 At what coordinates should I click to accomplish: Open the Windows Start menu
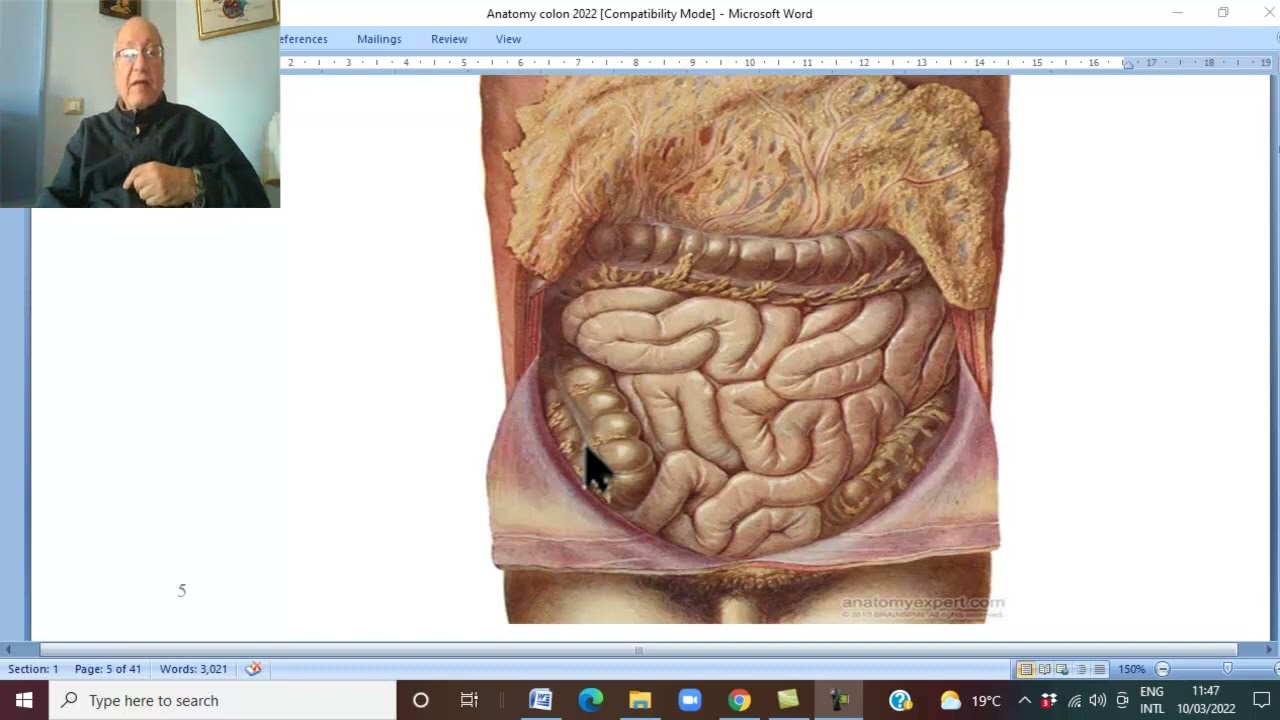24,700
